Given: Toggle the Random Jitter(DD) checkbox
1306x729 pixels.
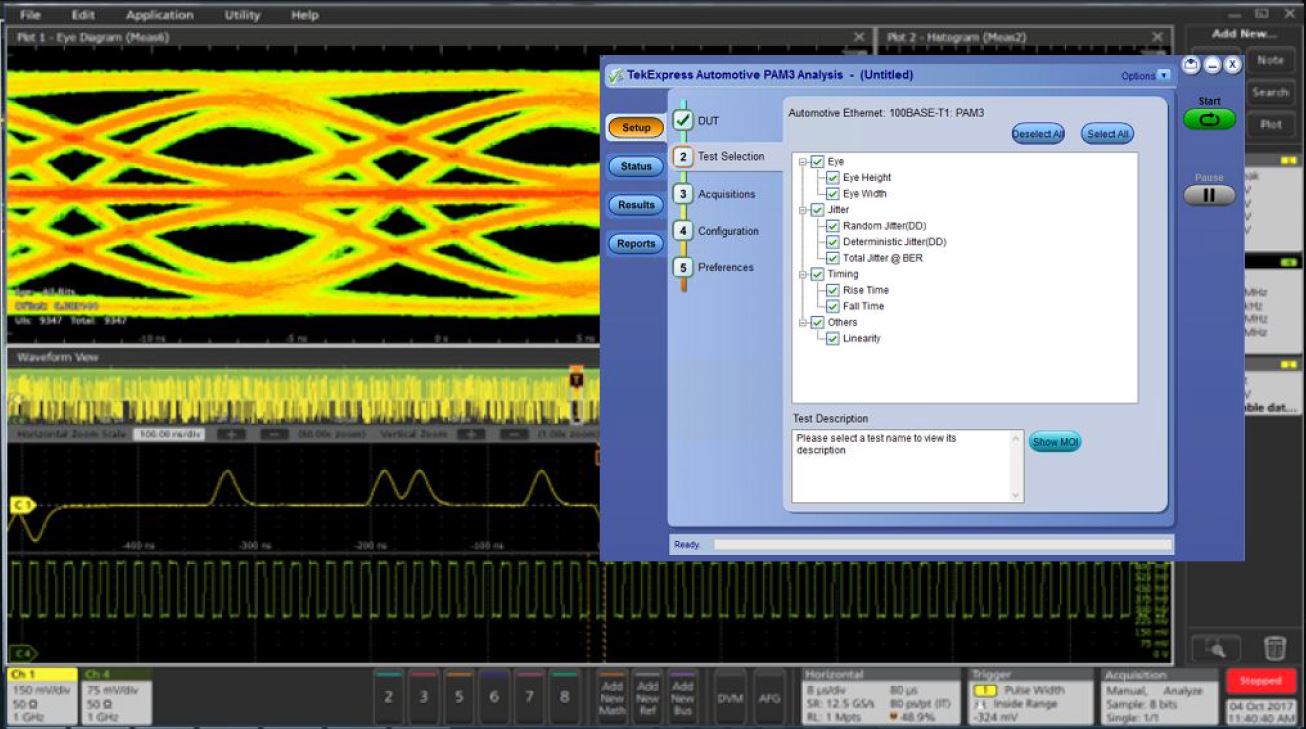Looking at the screenshot, I should coord(833,226).
